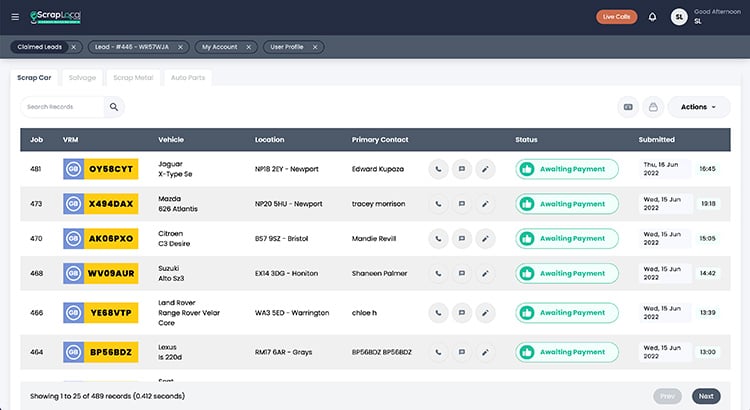
Task: Go to Next page of records
Action: pos(706,396)
